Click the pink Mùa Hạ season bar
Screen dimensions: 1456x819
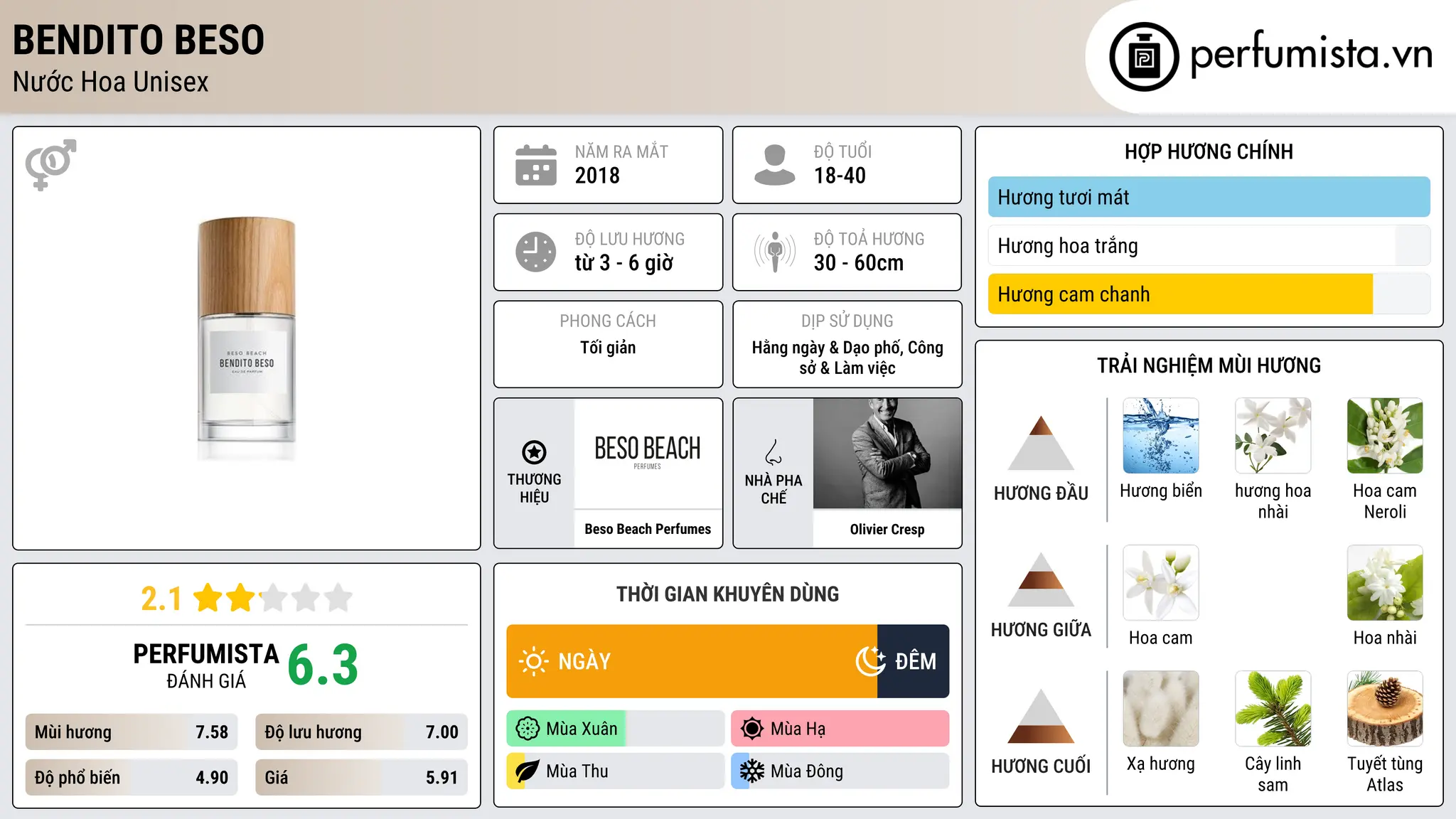[840, 729]
